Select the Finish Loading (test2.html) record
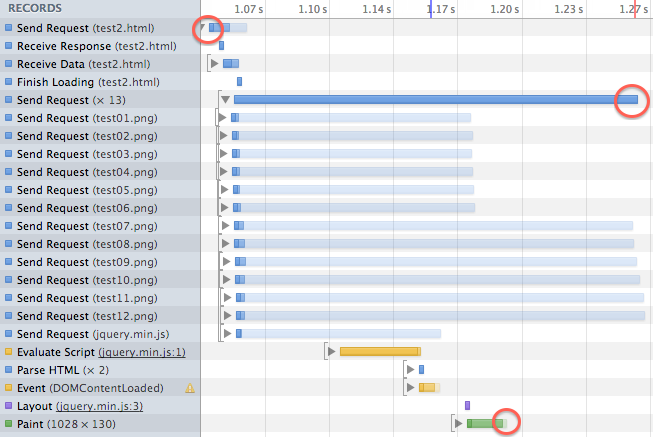The image size is (653, 437). (x=100, y=82)
